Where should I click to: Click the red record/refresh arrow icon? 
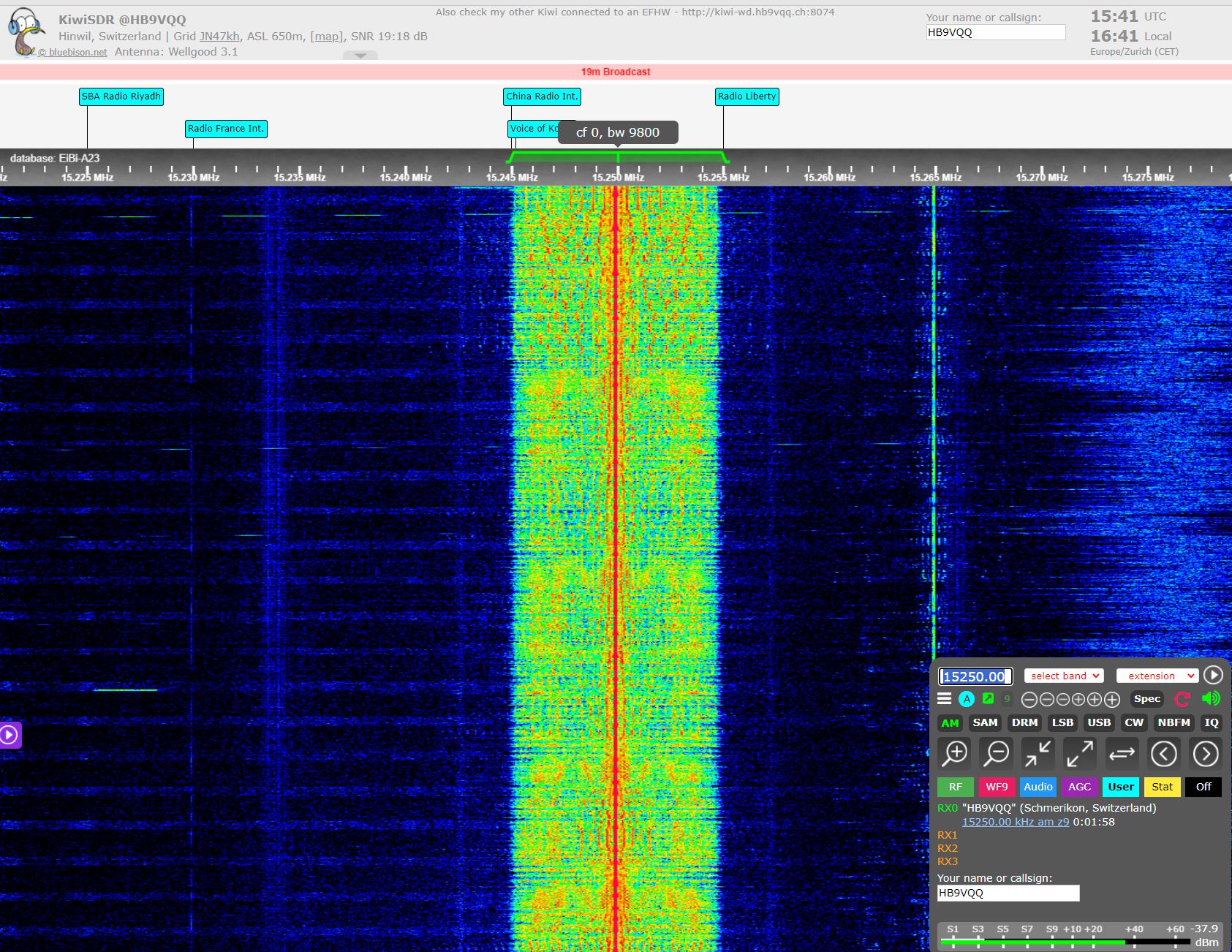(1182, 699)
